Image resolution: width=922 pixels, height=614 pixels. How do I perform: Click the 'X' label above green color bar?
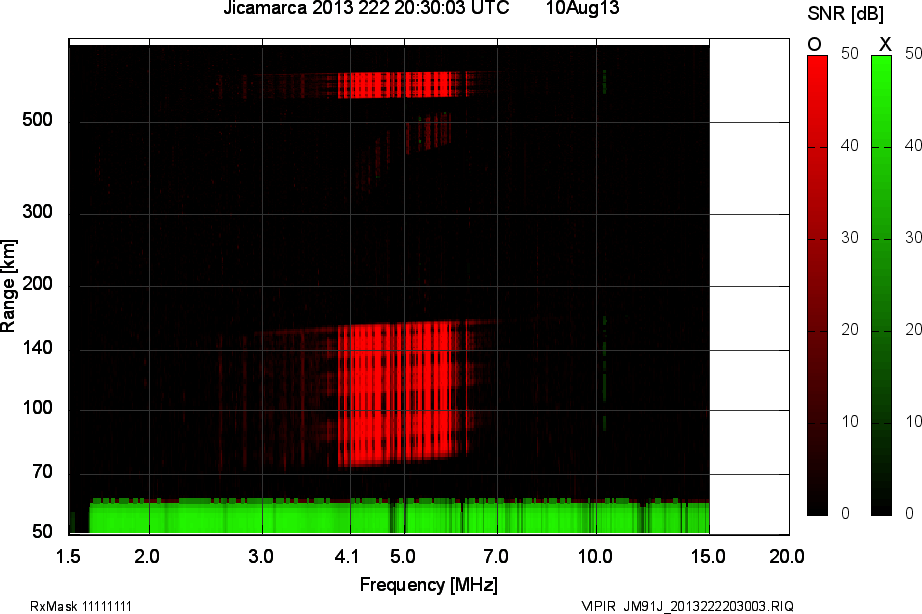point(885,45)
